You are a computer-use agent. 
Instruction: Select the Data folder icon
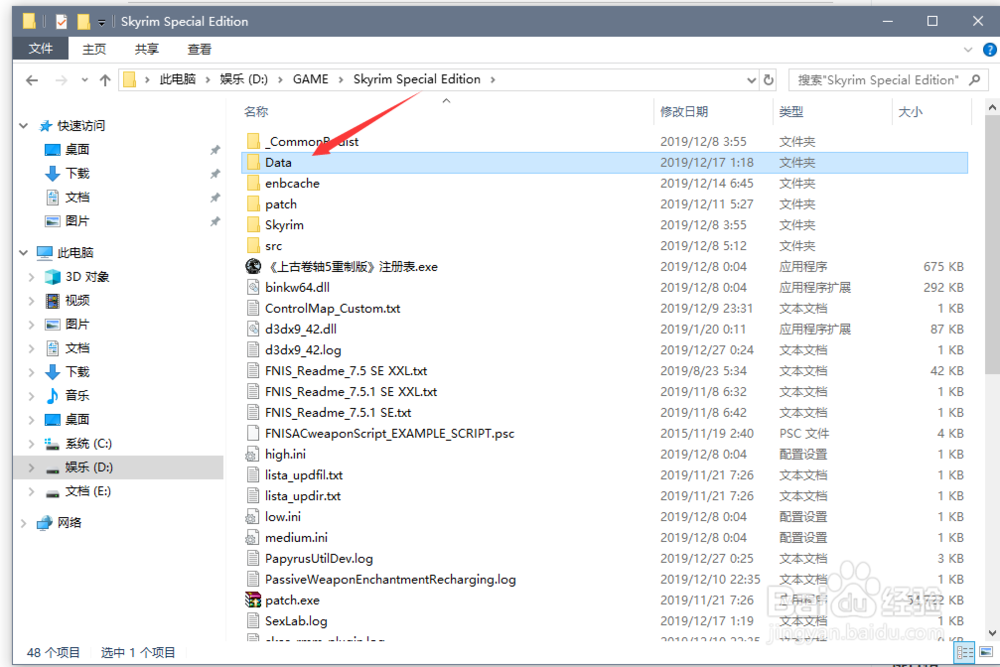click(253, 162)
